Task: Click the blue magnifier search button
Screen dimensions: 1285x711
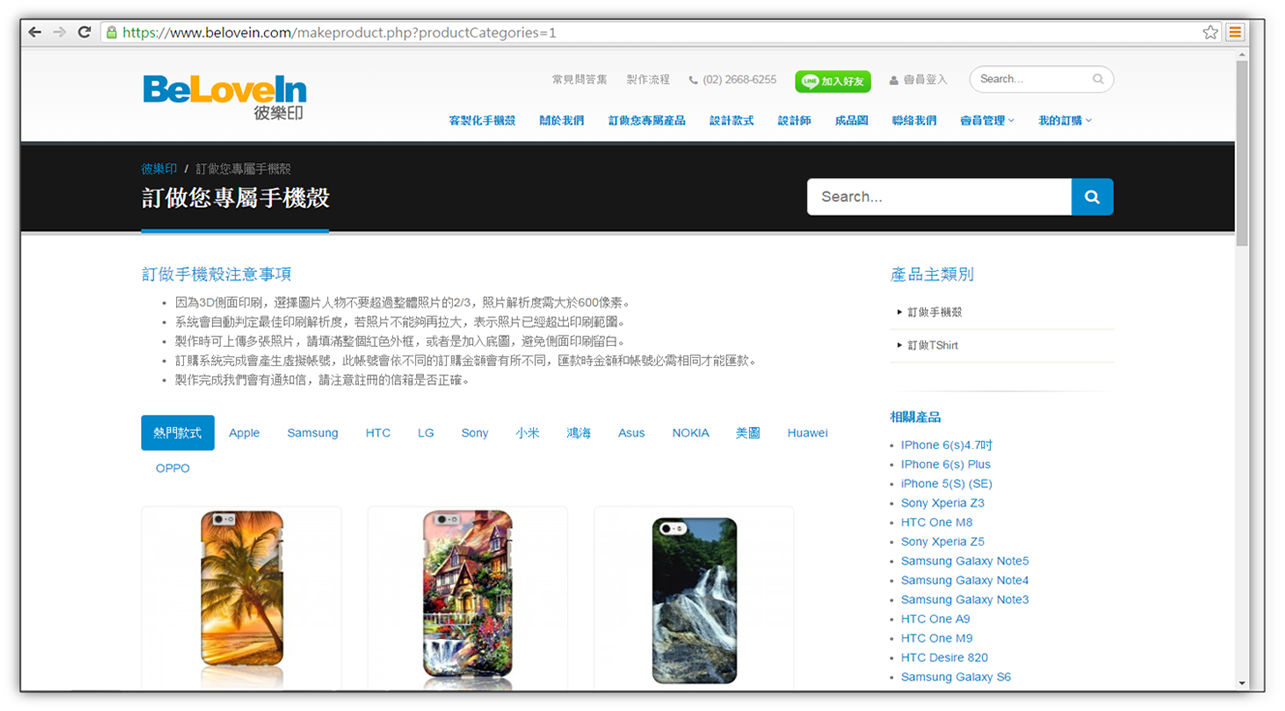Action: [1092, 197]
